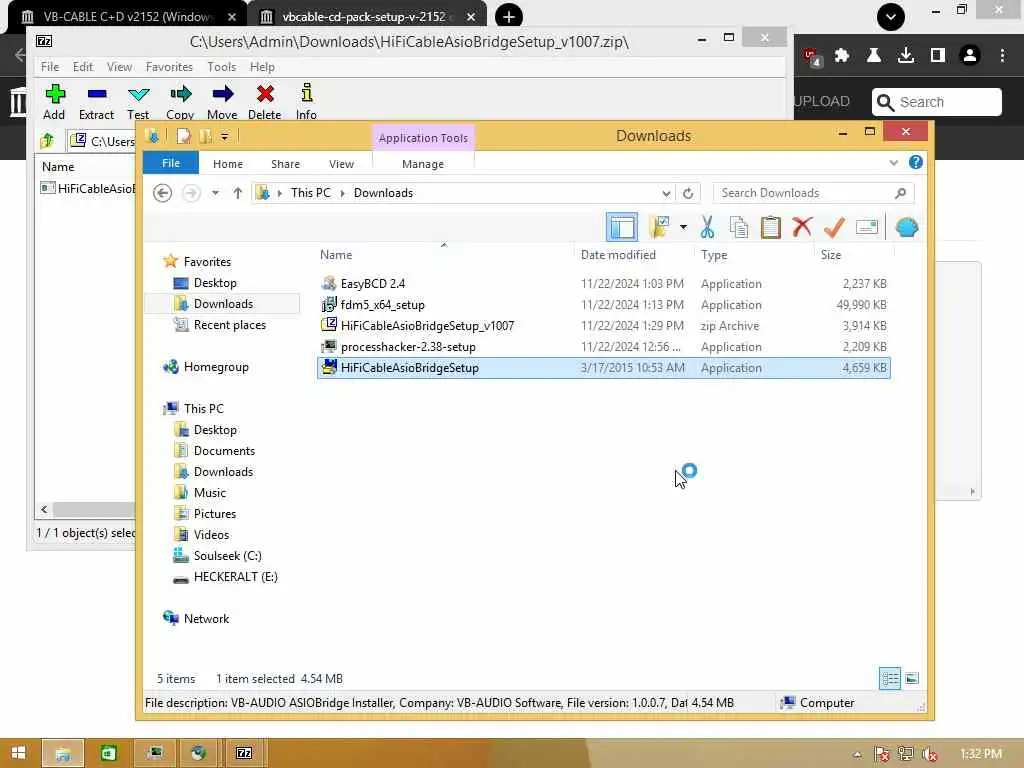This screenshot has height=768, width=1024.
Task: Open the folder options dropdown arrow
Action: (x=683, y=227)
